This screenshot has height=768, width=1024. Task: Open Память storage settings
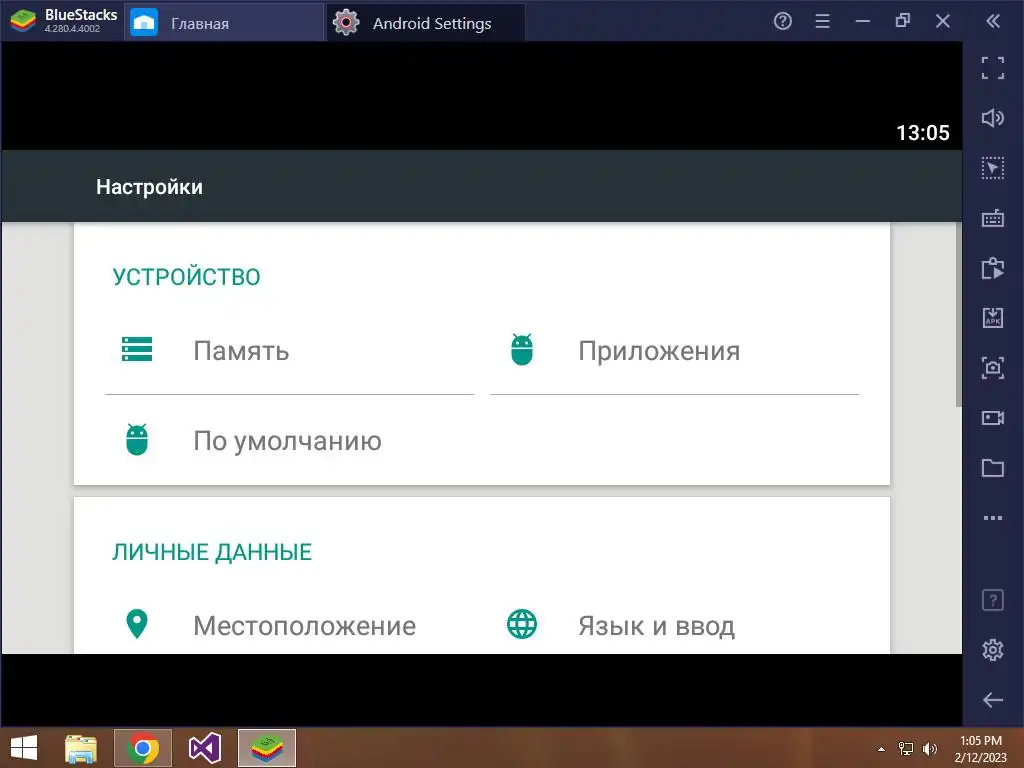point(289,350)
